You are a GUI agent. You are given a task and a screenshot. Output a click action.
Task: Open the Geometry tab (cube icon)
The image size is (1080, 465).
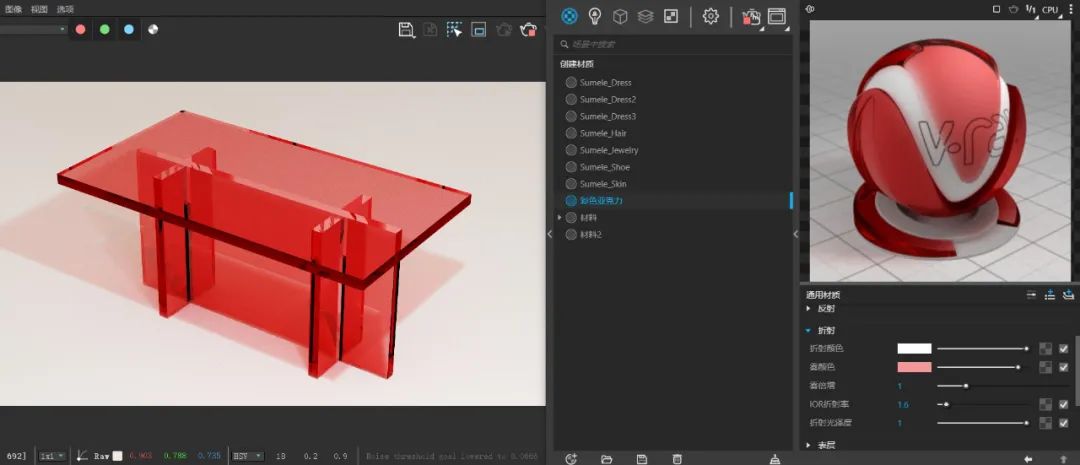point(620,16)
